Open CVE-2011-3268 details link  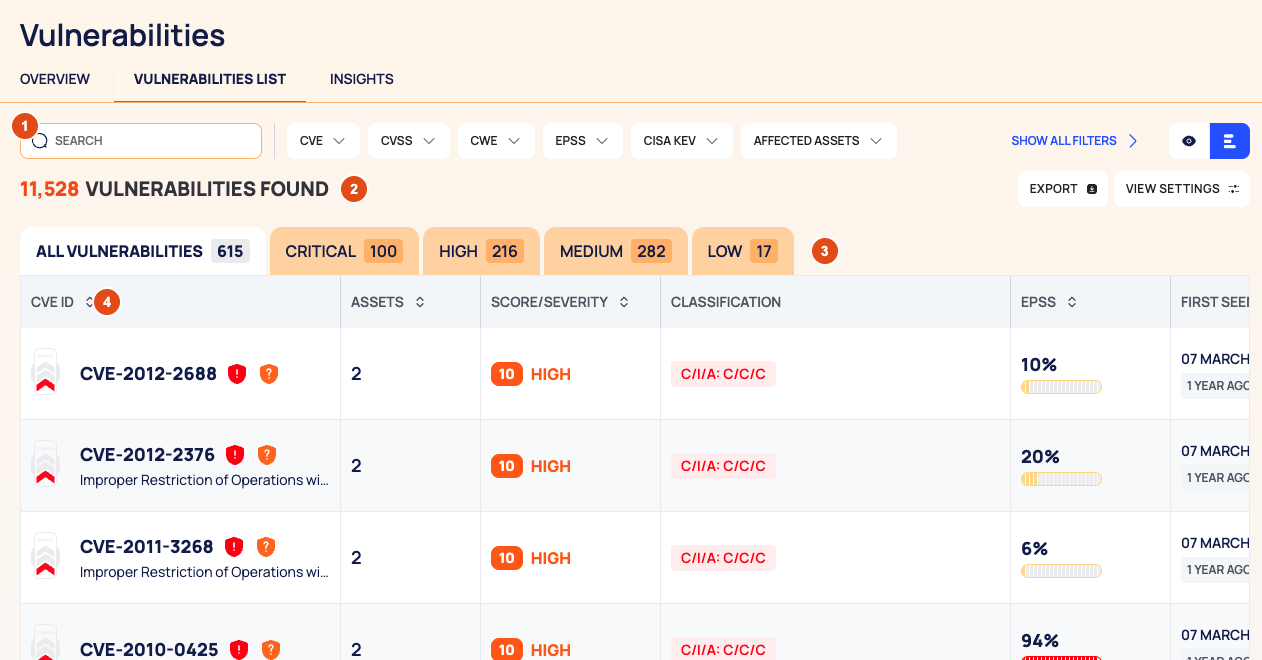pyautogui.click(x=147, y=547)
